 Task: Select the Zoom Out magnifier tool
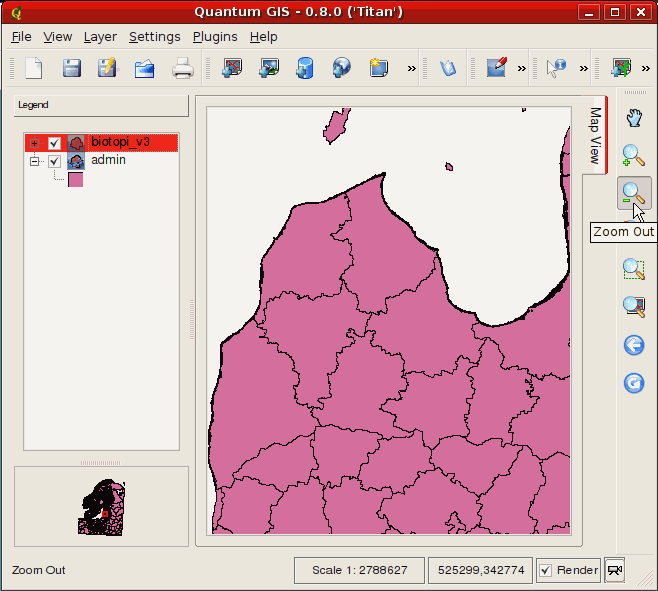coord(634,193)
